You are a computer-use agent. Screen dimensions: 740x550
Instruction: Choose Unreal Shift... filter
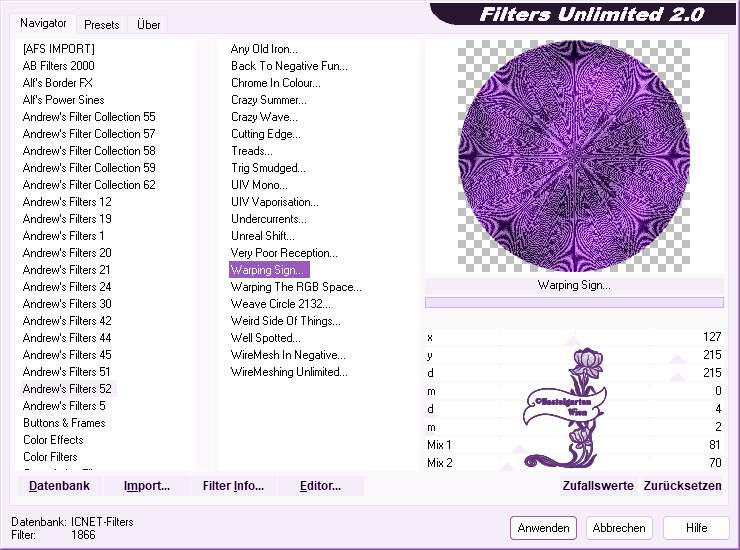coord(262,236)
